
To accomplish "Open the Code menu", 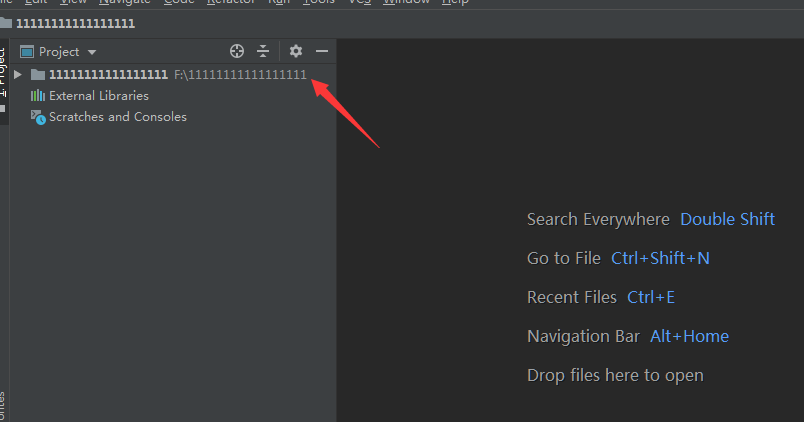I will 179,2.
